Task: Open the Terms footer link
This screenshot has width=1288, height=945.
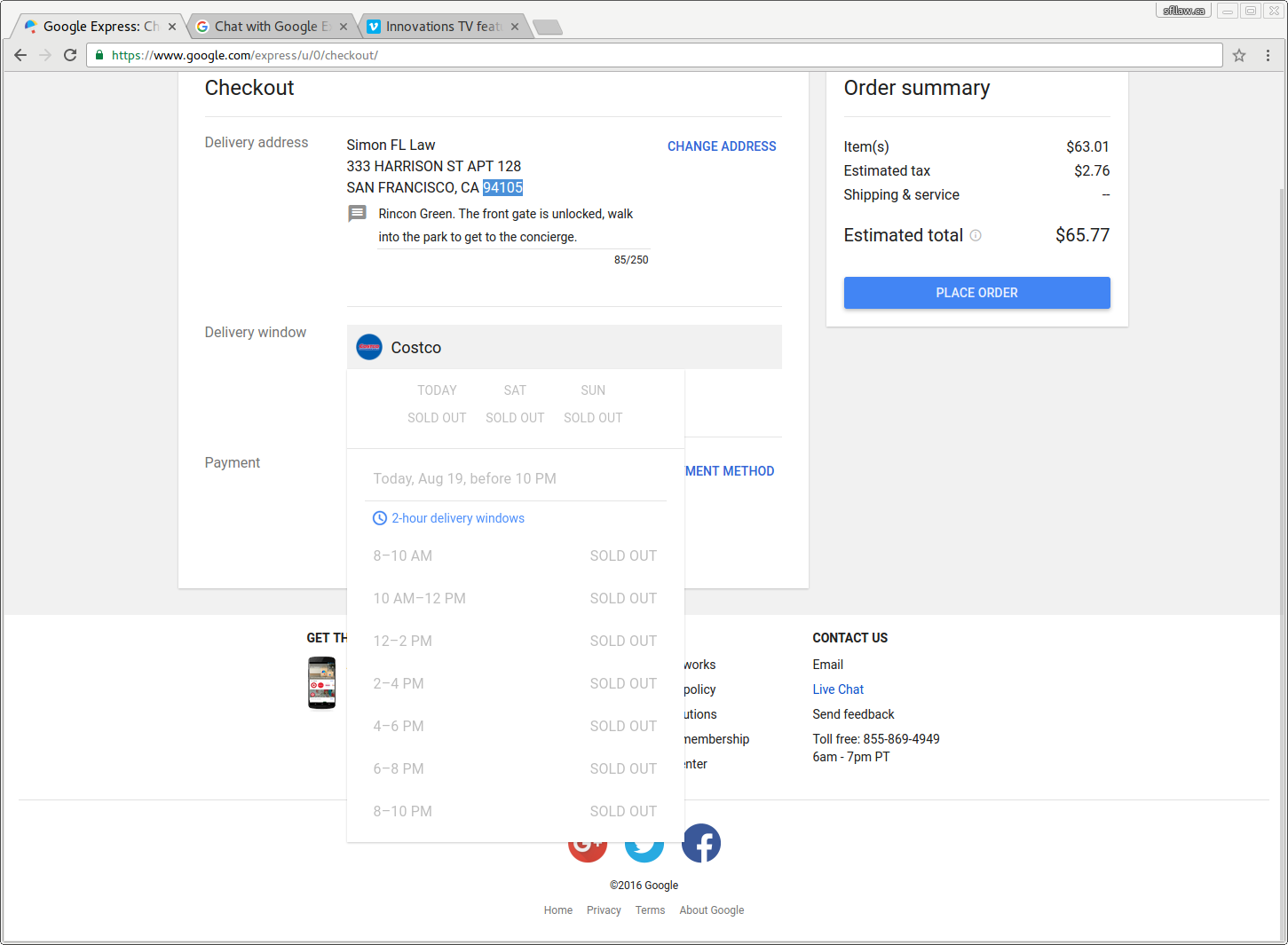Action: [650, 910]
